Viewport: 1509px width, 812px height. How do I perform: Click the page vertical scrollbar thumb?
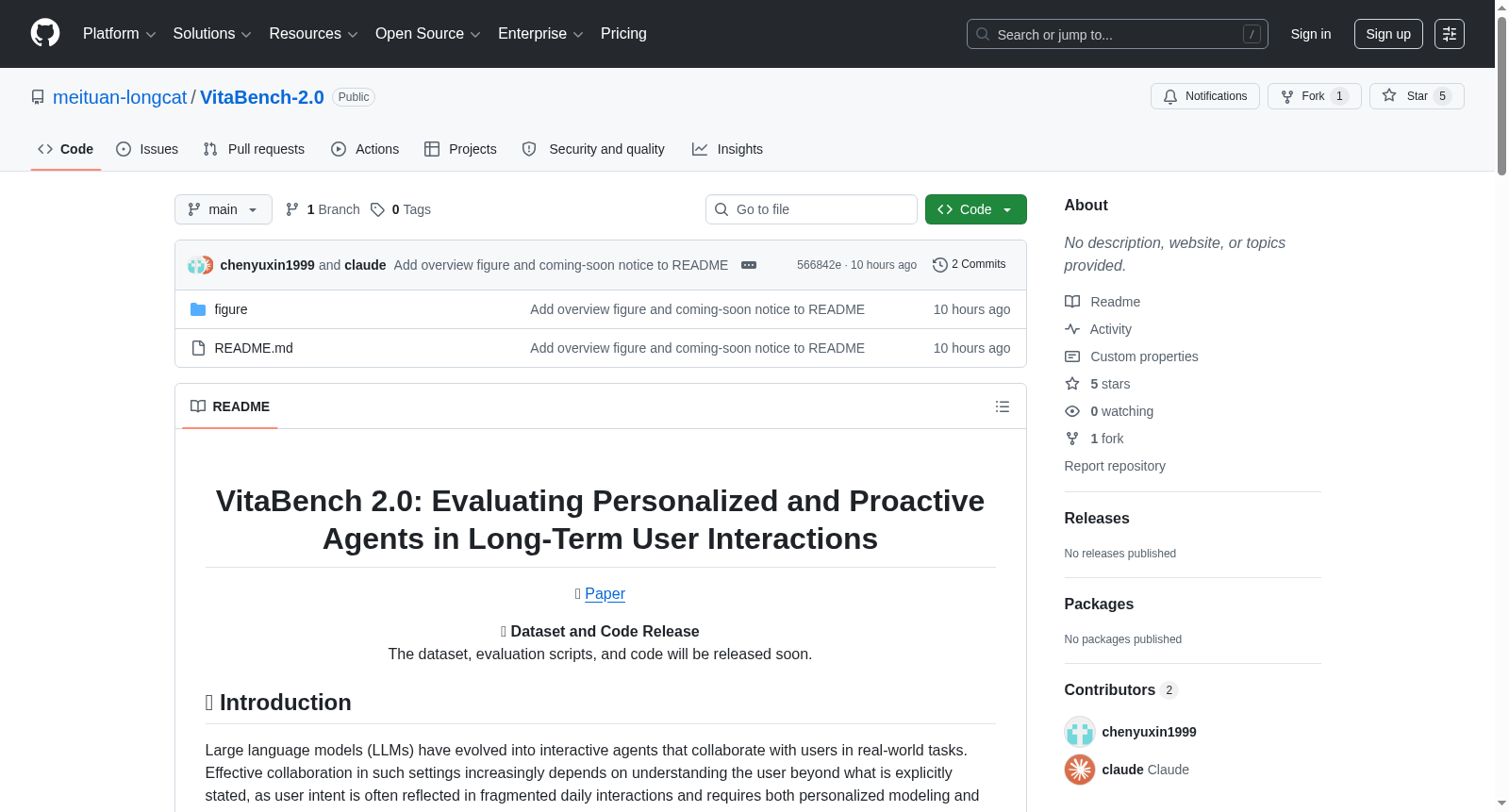(x=1502, y=94)
